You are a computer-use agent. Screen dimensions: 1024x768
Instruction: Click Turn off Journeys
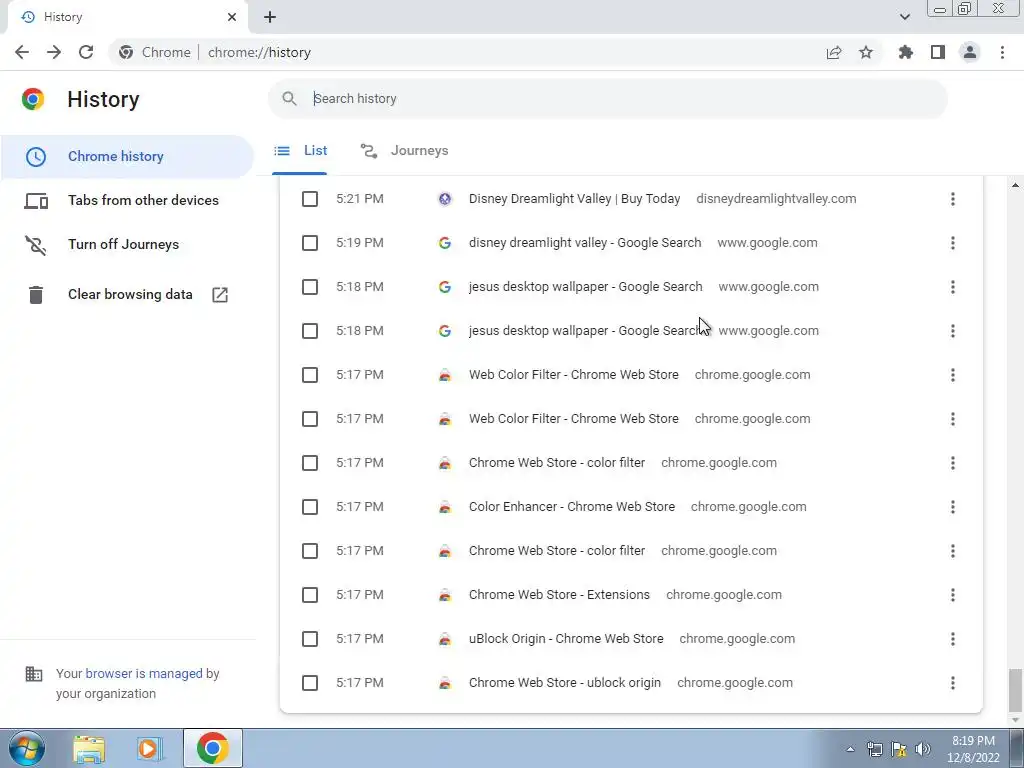pyautogui.click(x=127, y=244)
